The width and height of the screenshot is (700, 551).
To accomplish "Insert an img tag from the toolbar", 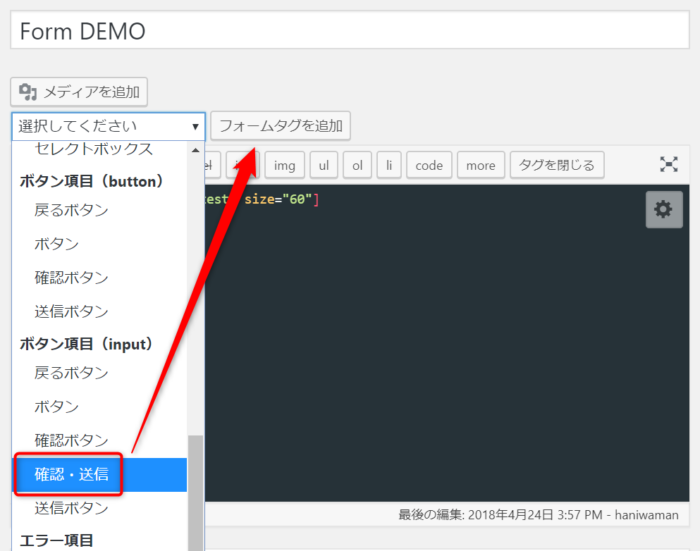I will click(x=285, y=165).
